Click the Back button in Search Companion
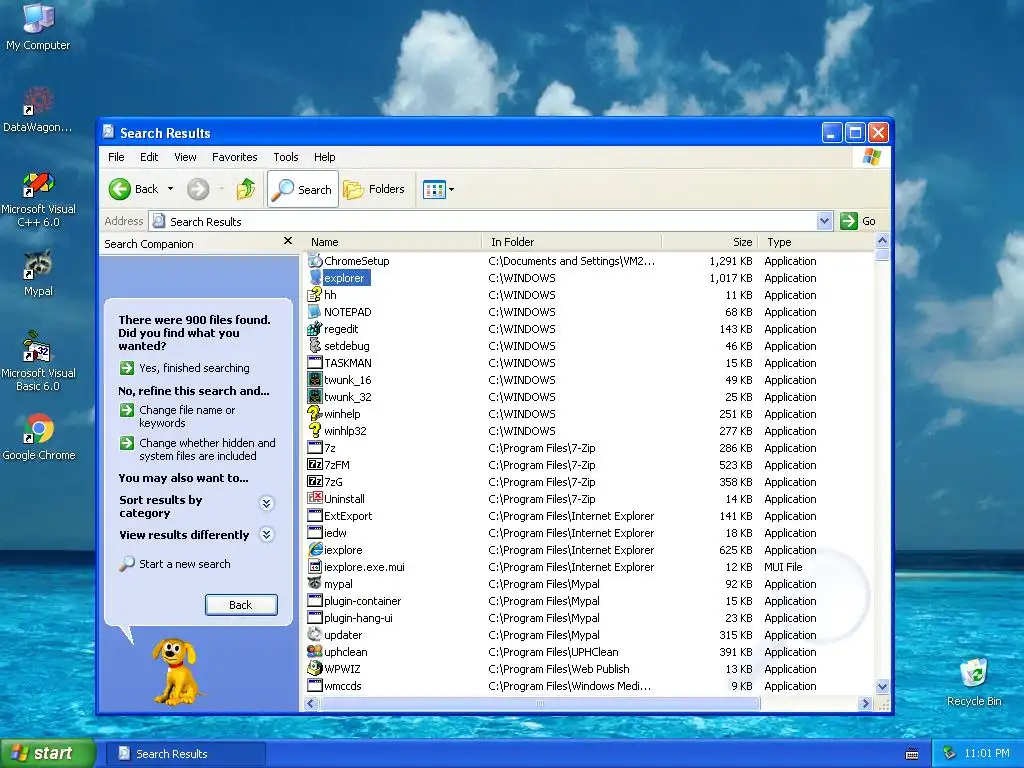 pyautogui.click(x=241, y=605)
